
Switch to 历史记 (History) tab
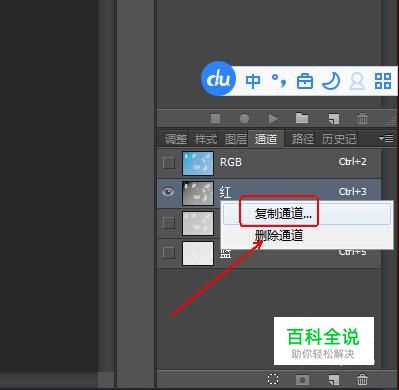click(x=339, y=139)
